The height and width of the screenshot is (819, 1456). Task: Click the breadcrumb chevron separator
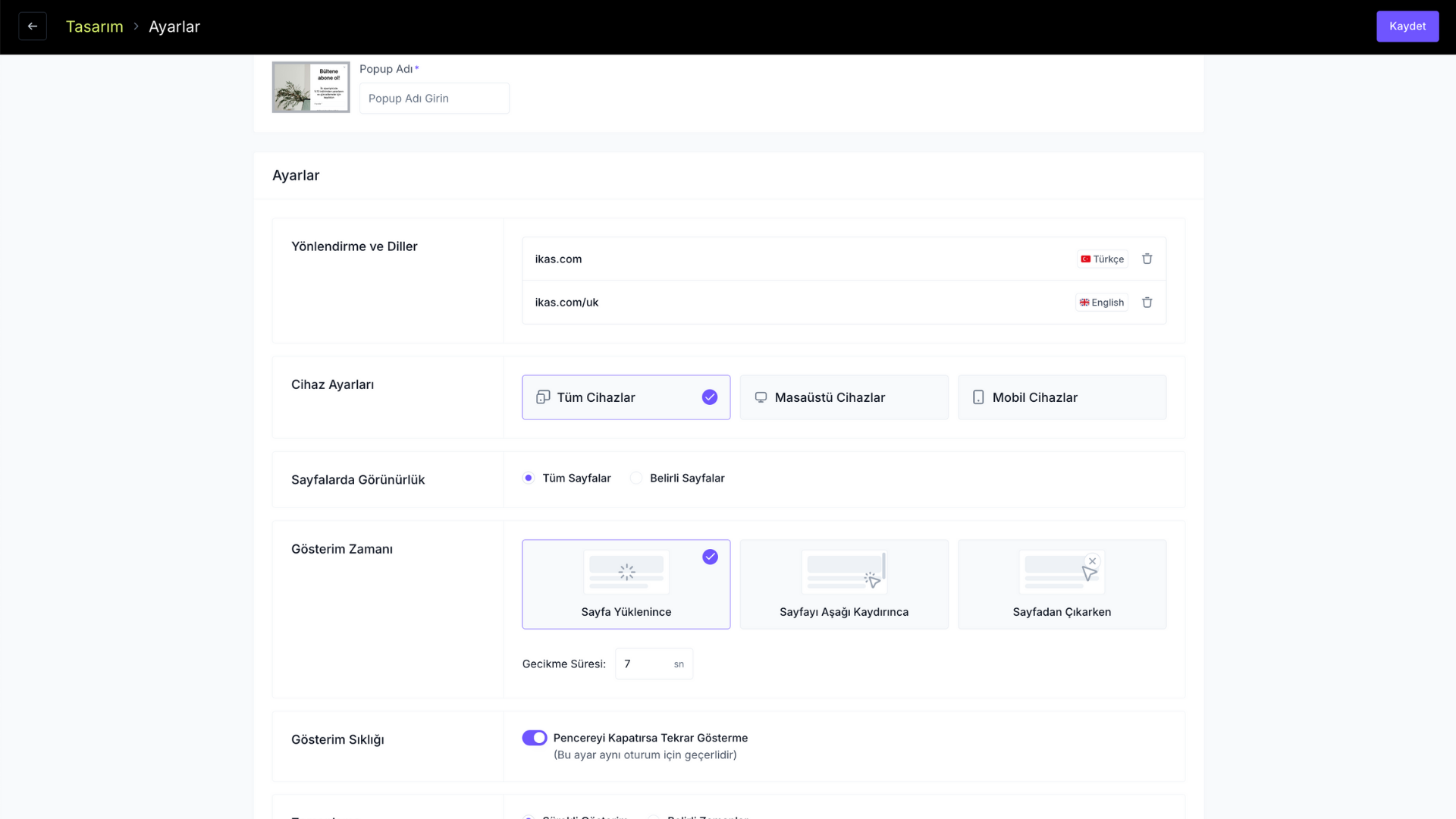pos(136,27)
